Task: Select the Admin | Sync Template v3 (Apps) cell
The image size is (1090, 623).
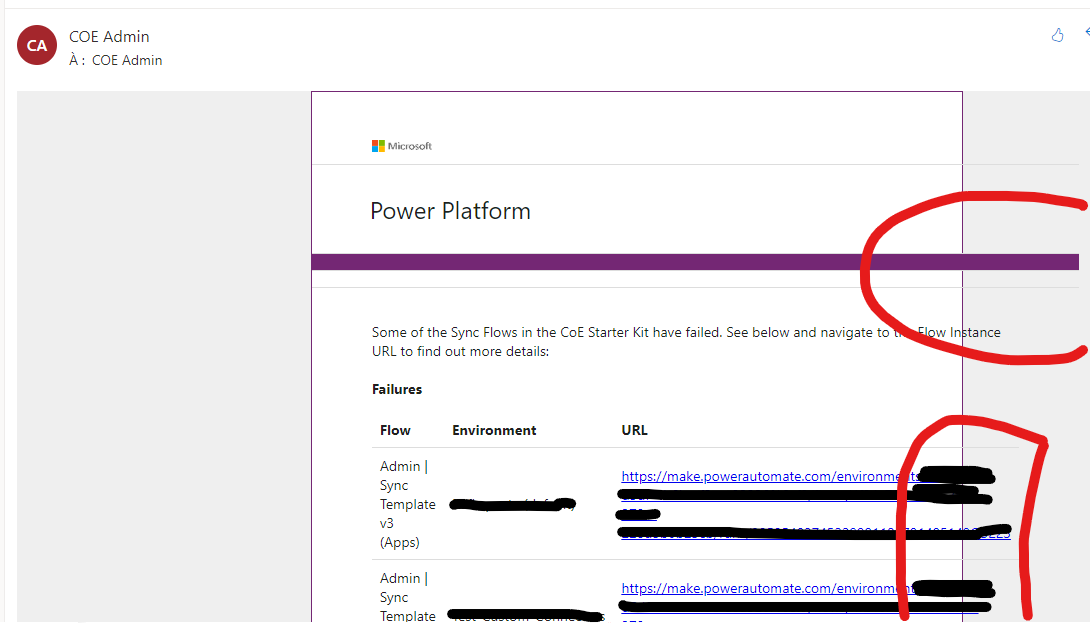Action: [408, 504]
